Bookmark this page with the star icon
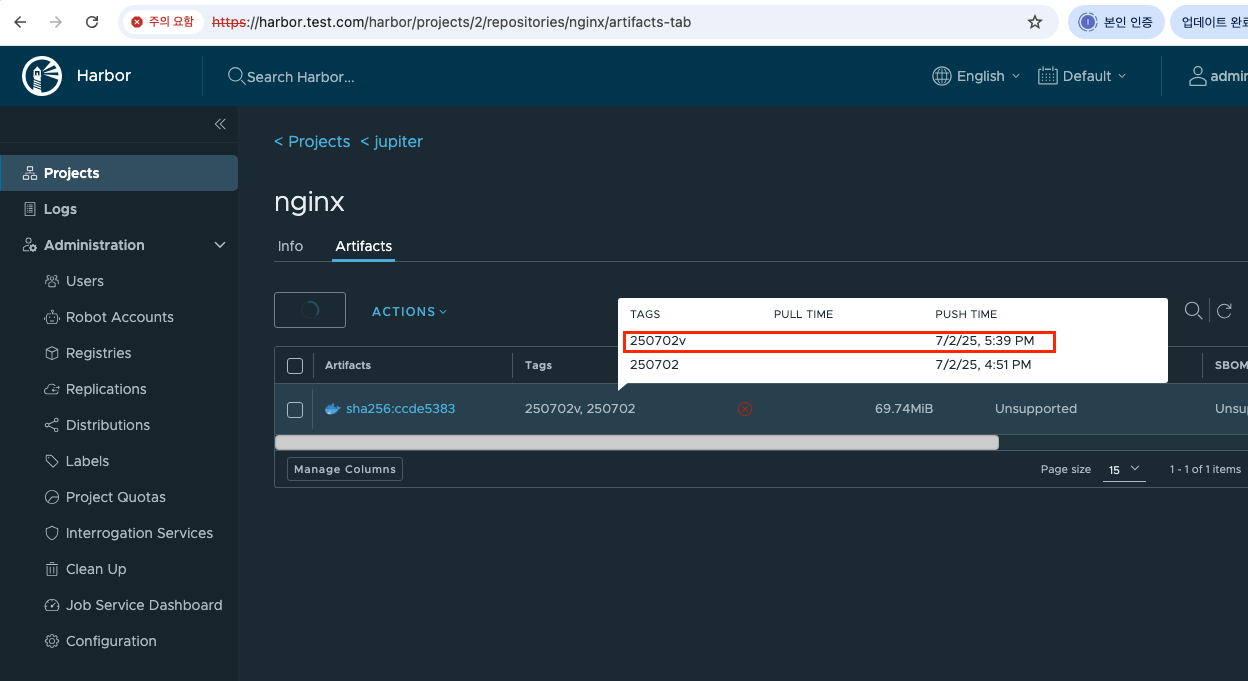Viewport: 1248px width, 681px height. [1035, 22]
